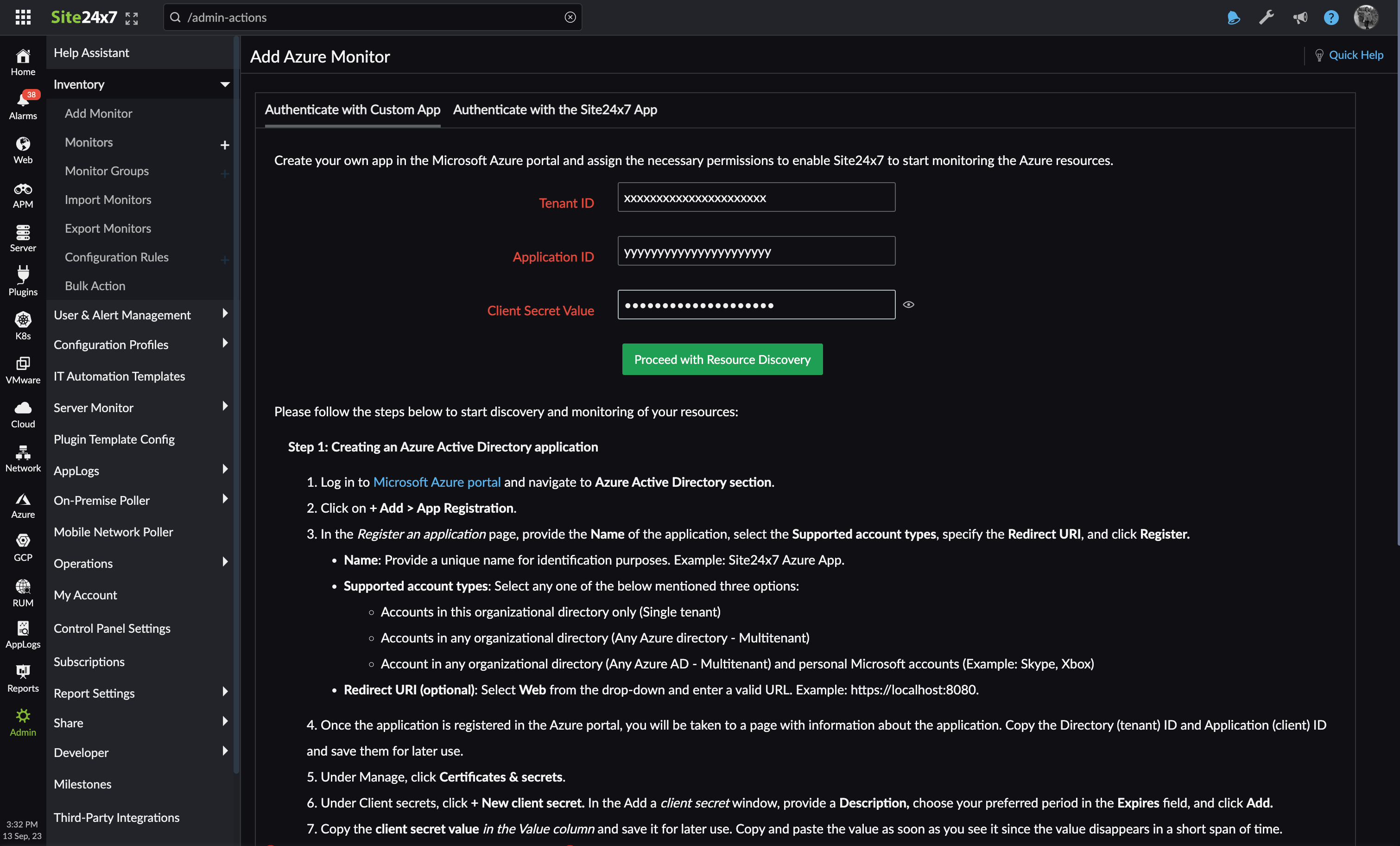Open the Azure module icon

[x=23, y=505]
